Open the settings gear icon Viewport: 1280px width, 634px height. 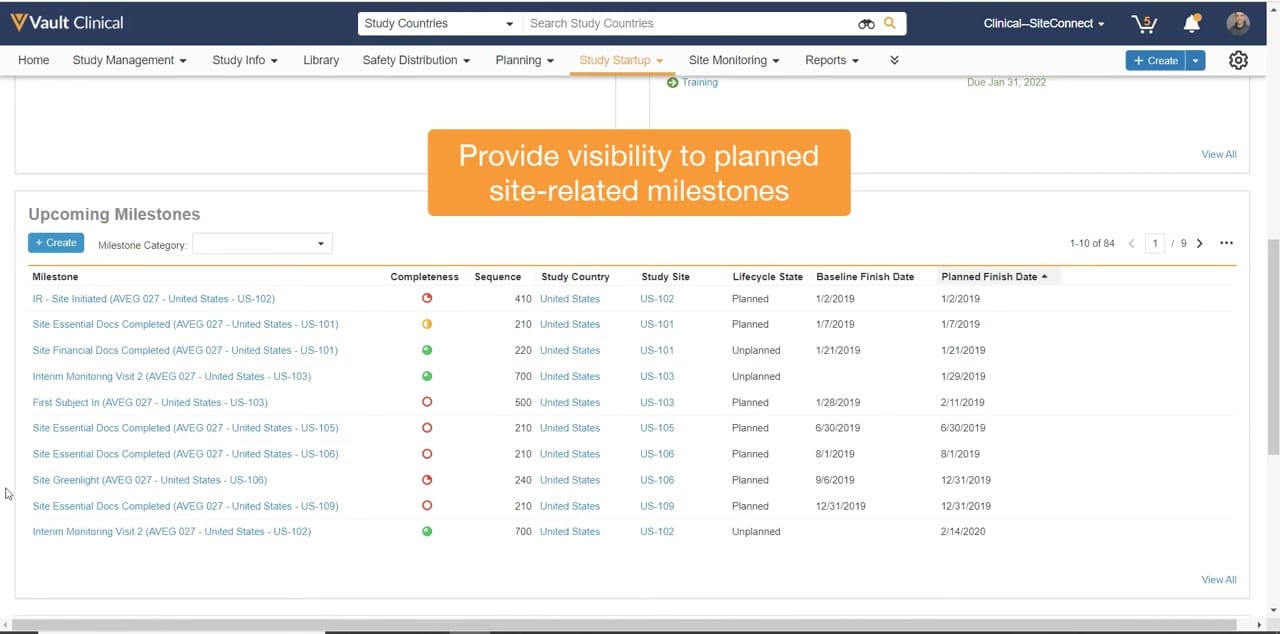coord(1238,60)
